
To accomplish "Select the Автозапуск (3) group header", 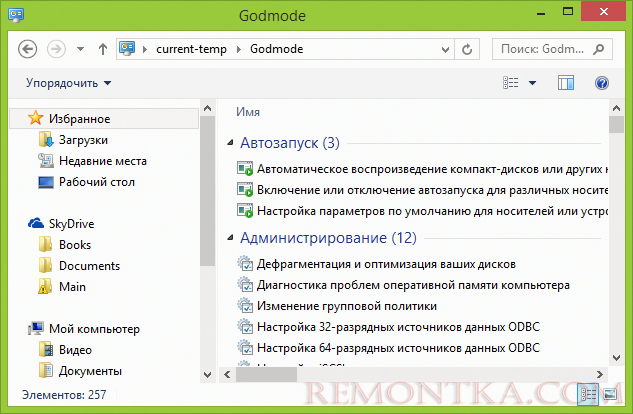I will click(289, 143).
